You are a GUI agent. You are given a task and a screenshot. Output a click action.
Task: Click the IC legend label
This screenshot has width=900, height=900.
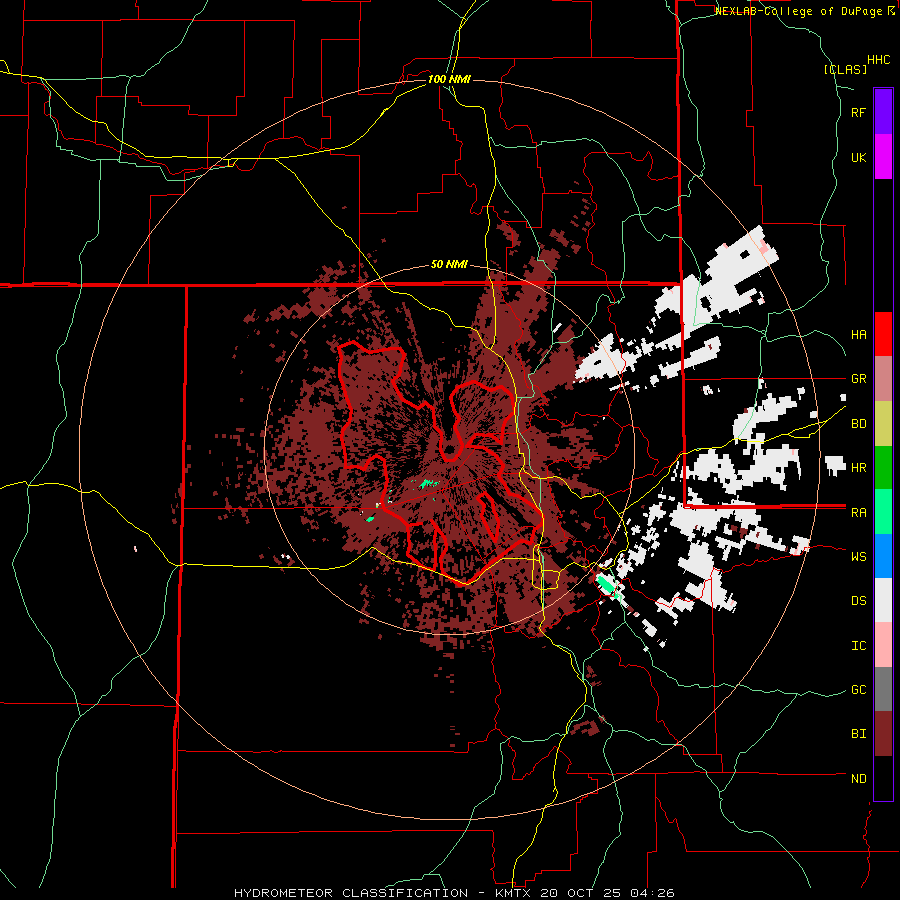pos(858,646)
